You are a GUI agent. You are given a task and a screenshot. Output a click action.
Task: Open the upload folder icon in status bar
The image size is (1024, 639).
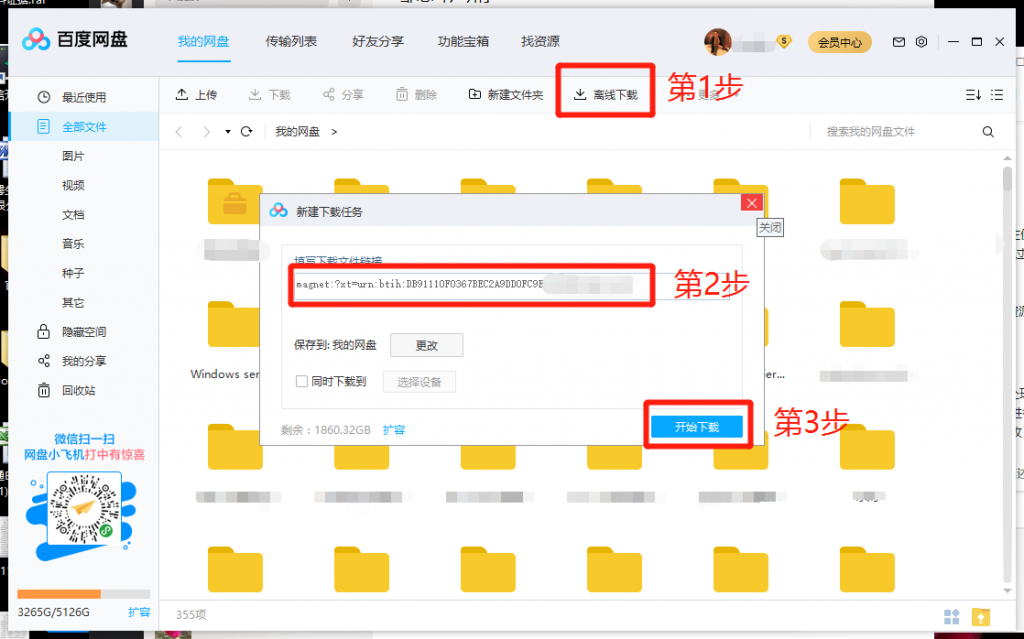[x=980, y=616]
